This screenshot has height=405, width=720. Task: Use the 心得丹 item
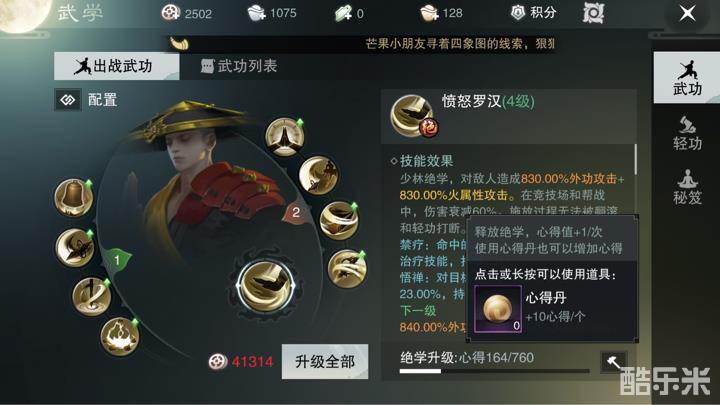pos(498,309)
